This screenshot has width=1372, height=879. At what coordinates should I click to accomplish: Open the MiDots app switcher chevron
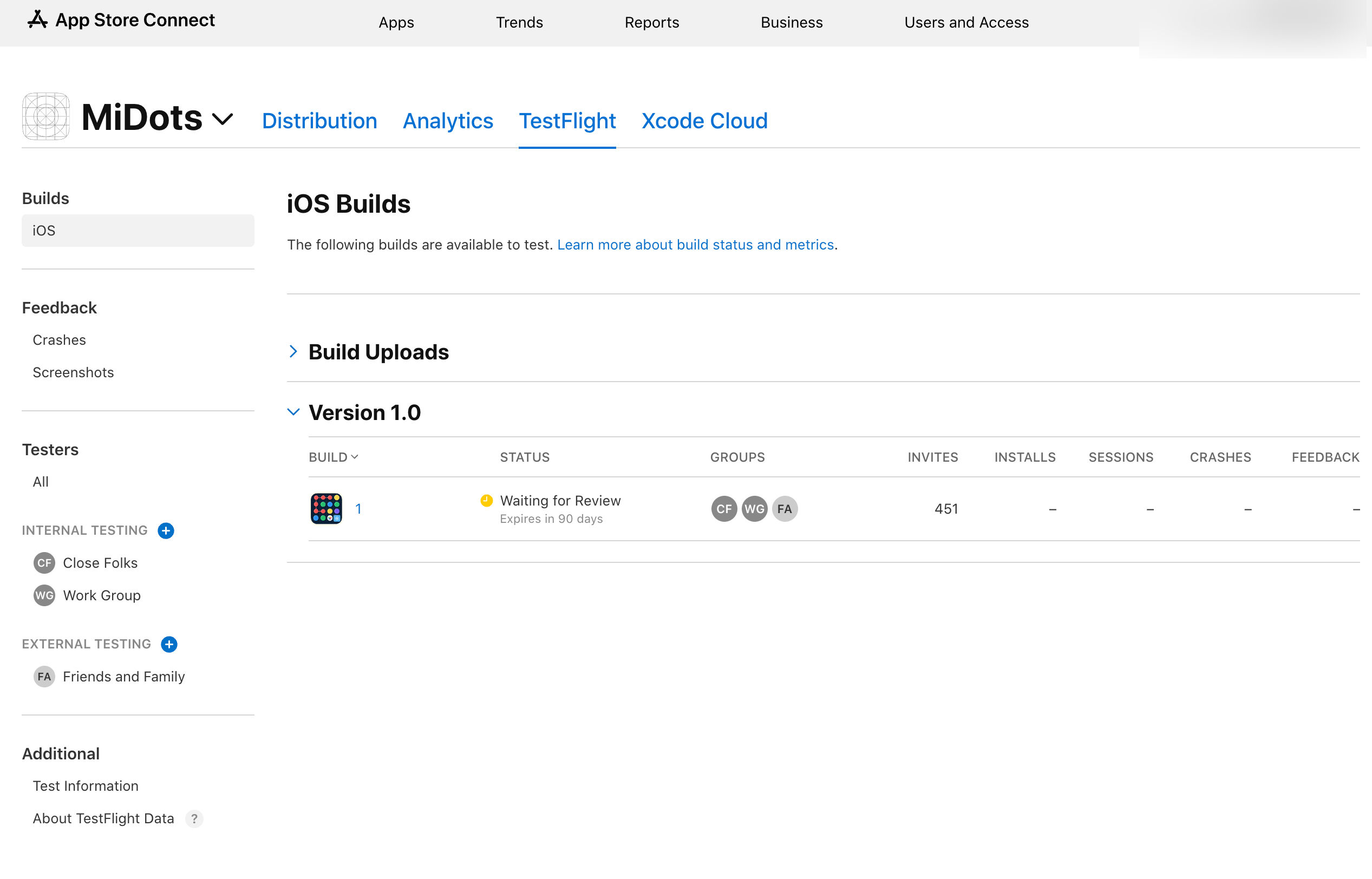click(x=223, y=119)
